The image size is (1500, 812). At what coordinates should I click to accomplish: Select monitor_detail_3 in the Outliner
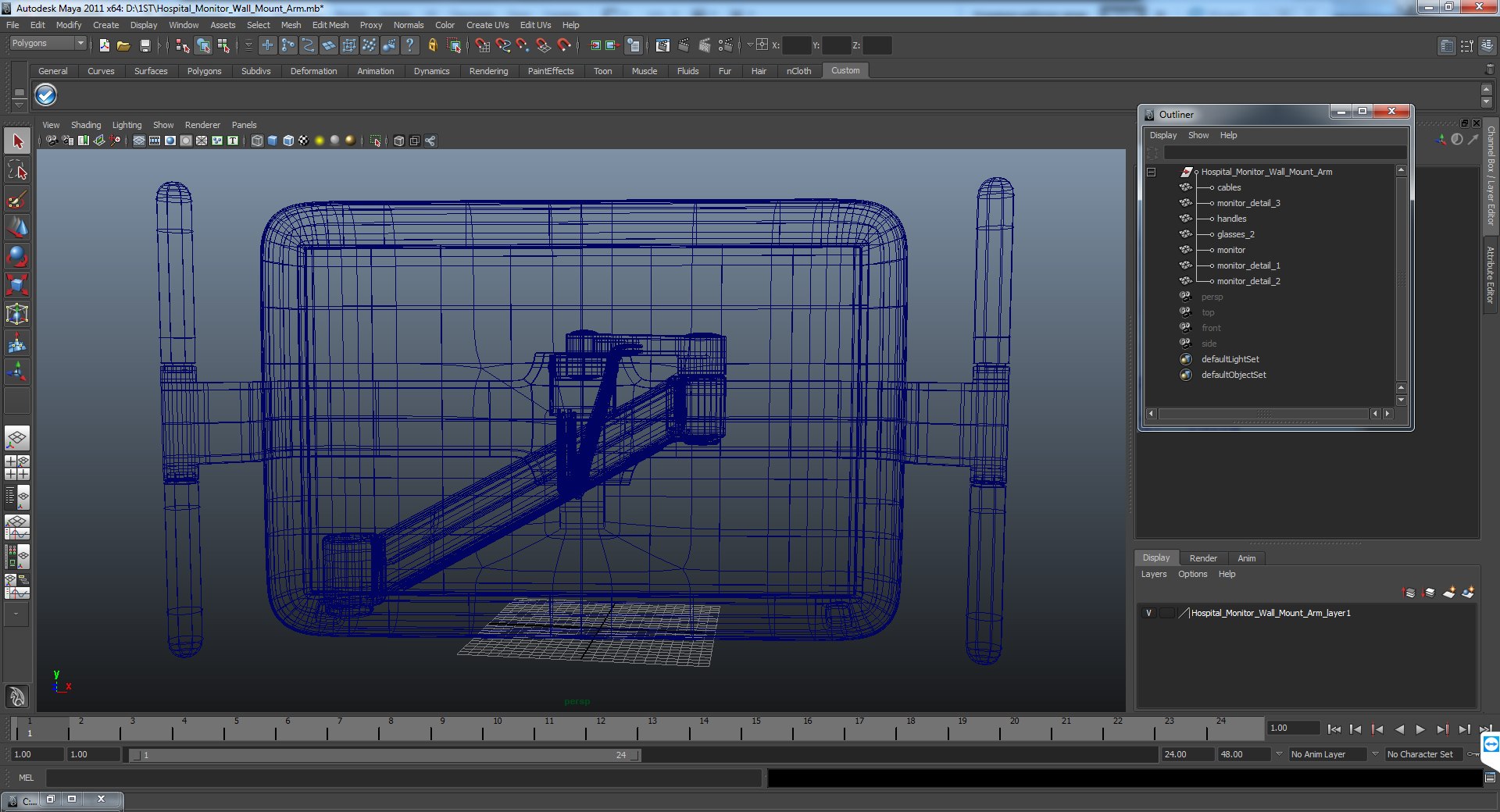click(x=1248, y=203)
